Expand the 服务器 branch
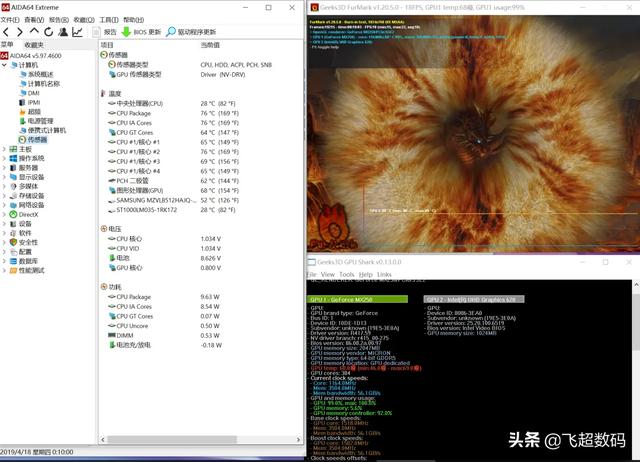The width and height of the screenshot is (640, 462). [4, 168]
